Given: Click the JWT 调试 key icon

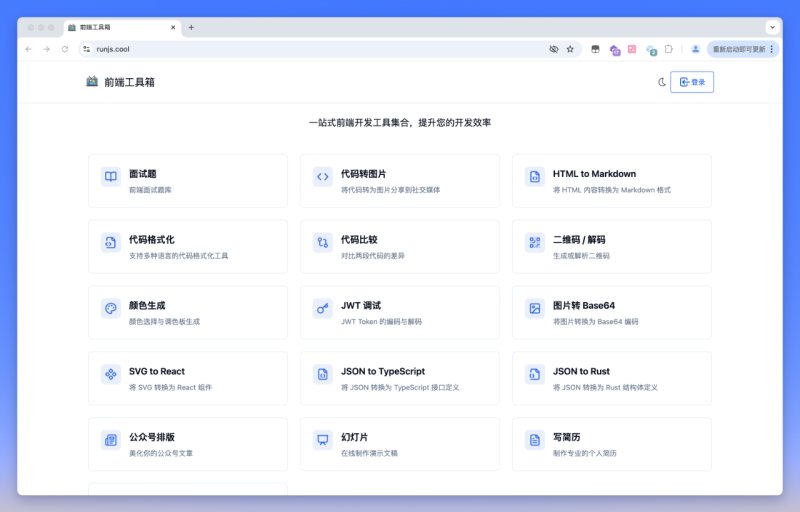Looking at the screenshot, I should [322, 308].
